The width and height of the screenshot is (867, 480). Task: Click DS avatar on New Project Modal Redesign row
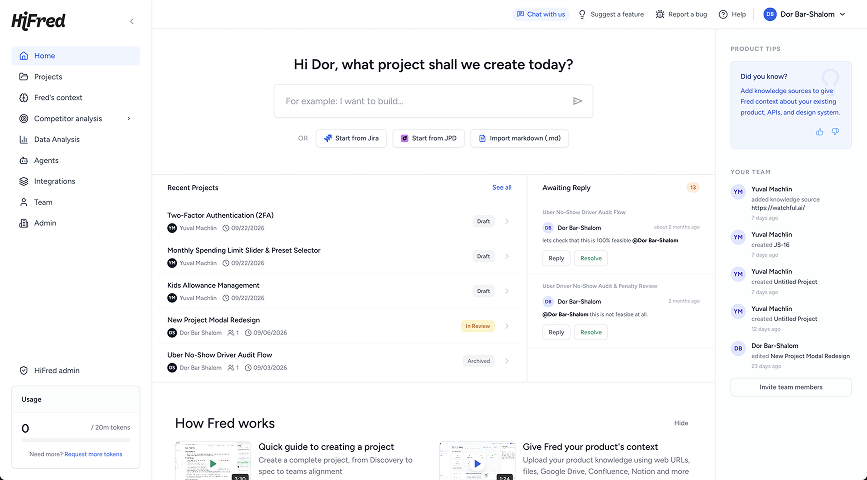pyautogui.click(x=172, y=333)
